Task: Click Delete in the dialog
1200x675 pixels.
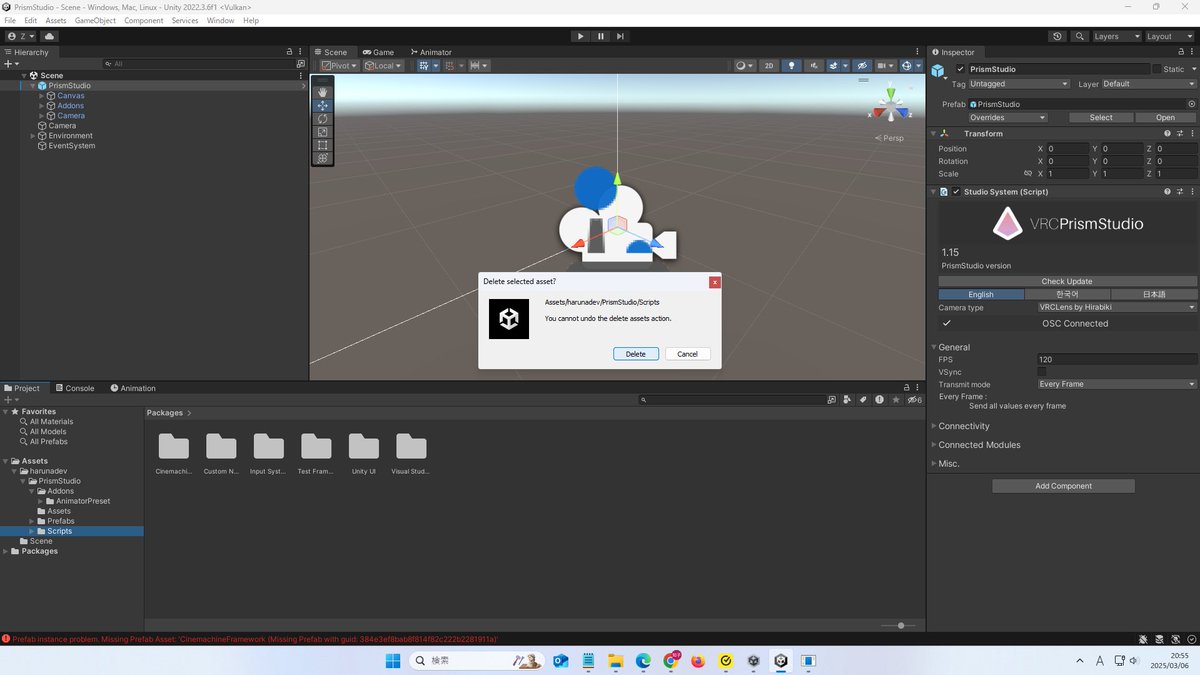Action: point(636,354)
